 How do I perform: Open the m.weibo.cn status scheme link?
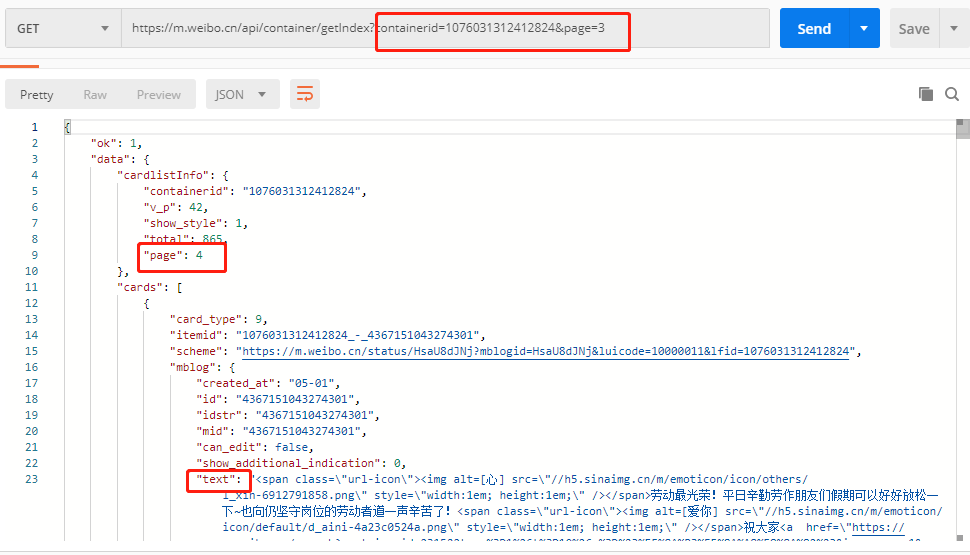[545, 351]
